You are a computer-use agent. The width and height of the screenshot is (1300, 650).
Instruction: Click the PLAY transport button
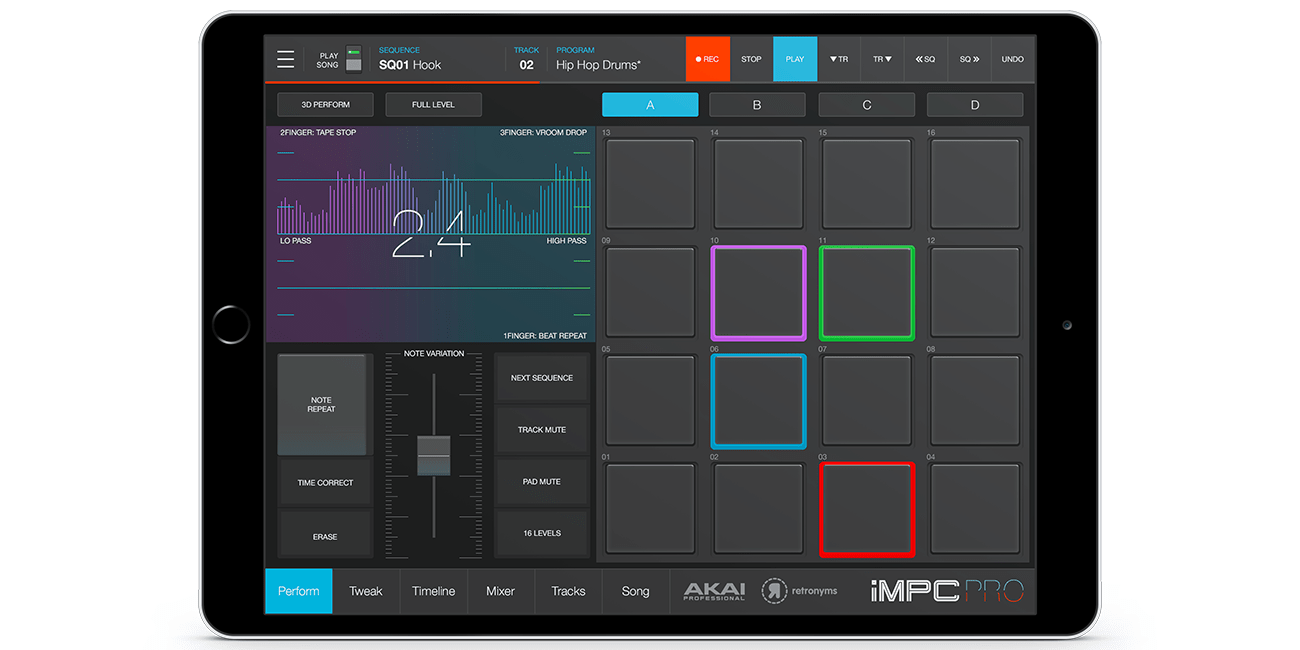pyautogui.click(x=795, y=59)
